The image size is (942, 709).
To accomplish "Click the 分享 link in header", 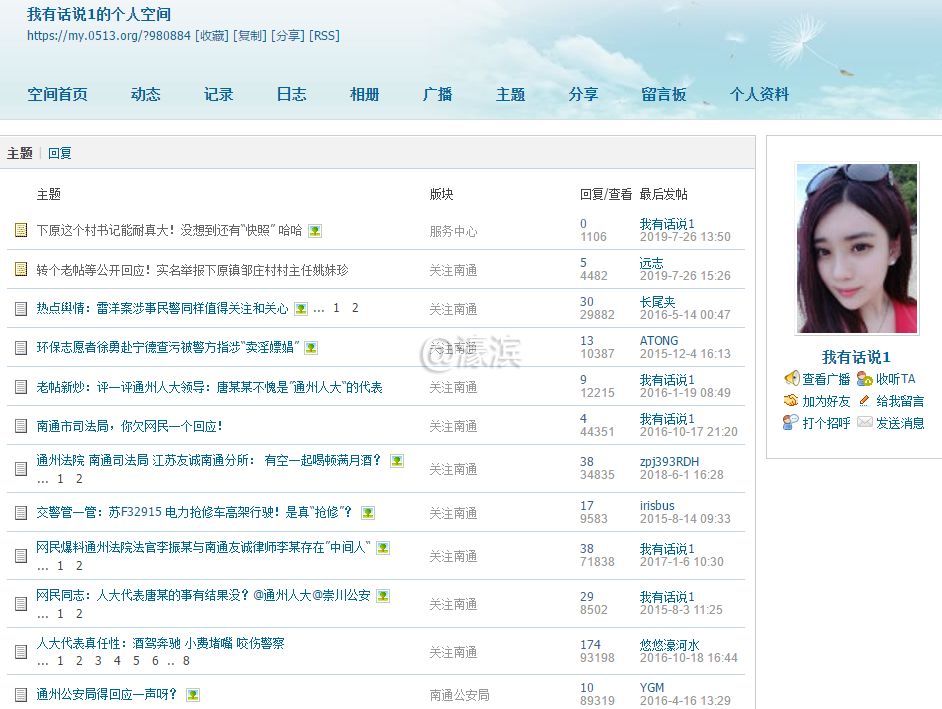I will pyautogui.click(x=290, y=35).
